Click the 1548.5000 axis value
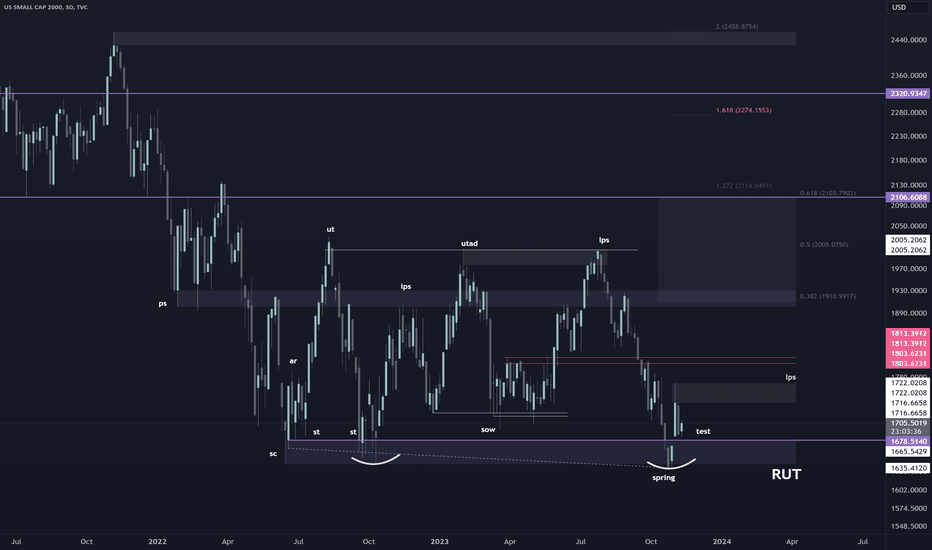Viewport: 932px width, 550px height. pos(908,526)
